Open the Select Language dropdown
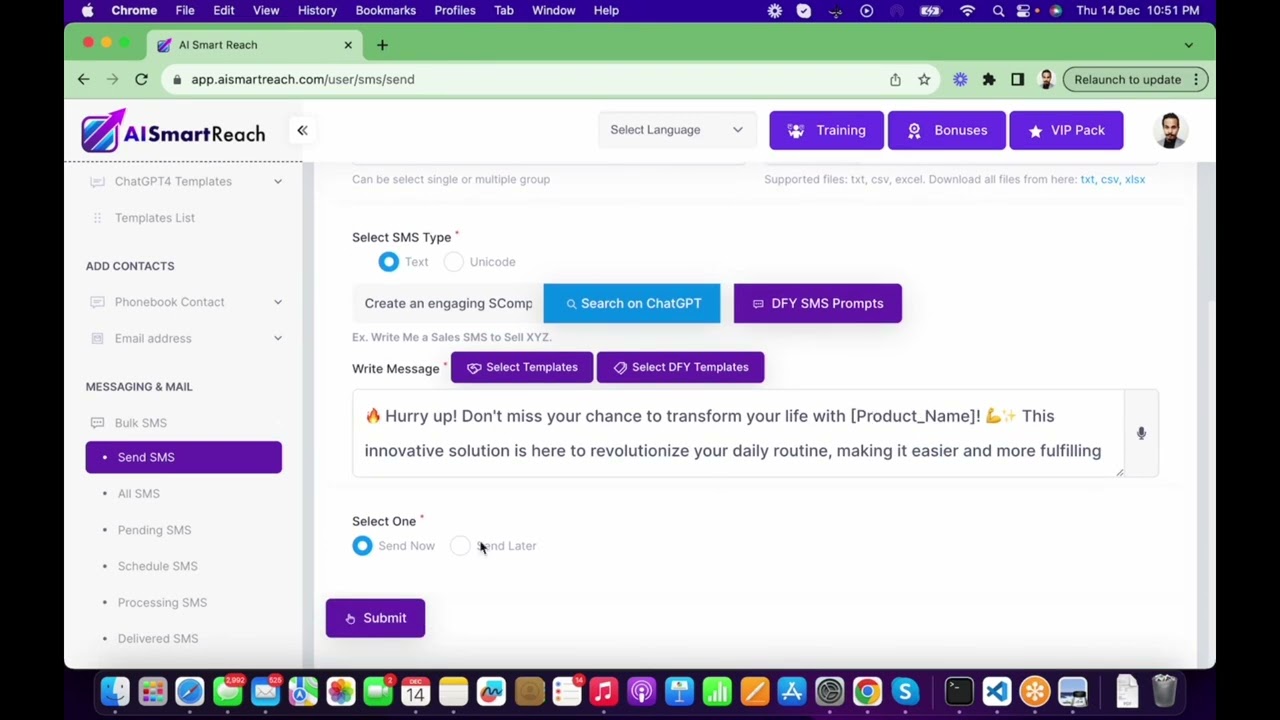The image size is (1280, 720). pyautogui.click(x=676, y=130)
